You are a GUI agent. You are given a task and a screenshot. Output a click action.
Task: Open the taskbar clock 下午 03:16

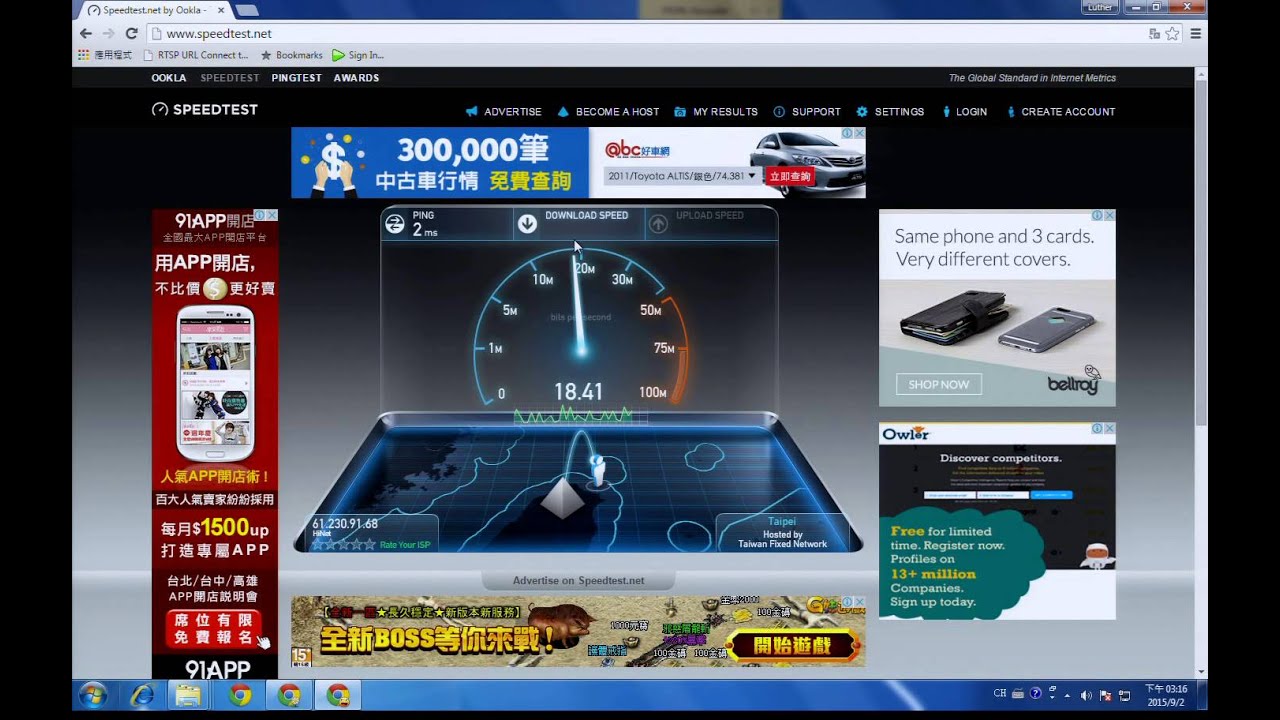(1166, 695)
